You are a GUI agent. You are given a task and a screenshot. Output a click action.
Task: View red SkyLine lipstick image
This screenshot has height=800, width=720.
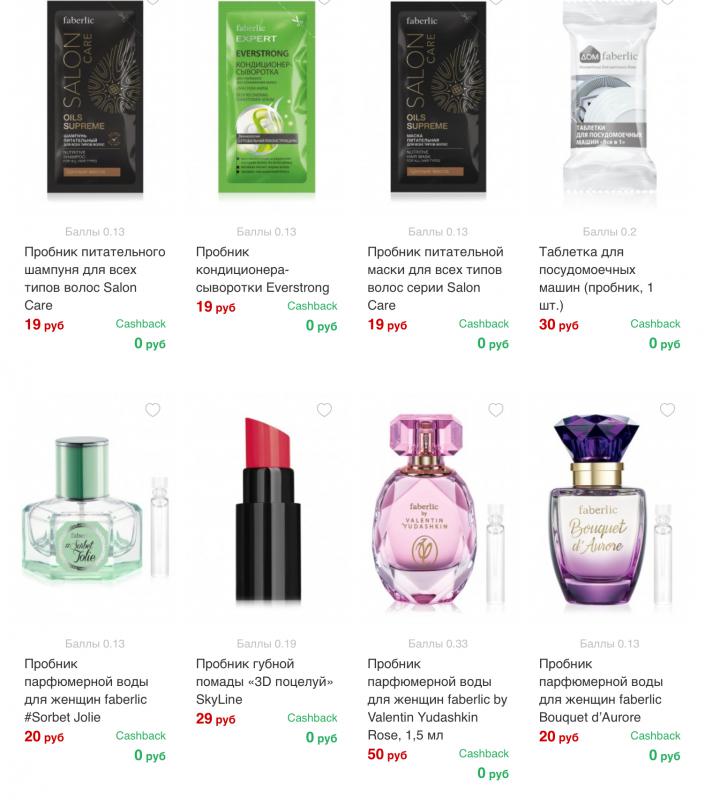coord(268,509)
